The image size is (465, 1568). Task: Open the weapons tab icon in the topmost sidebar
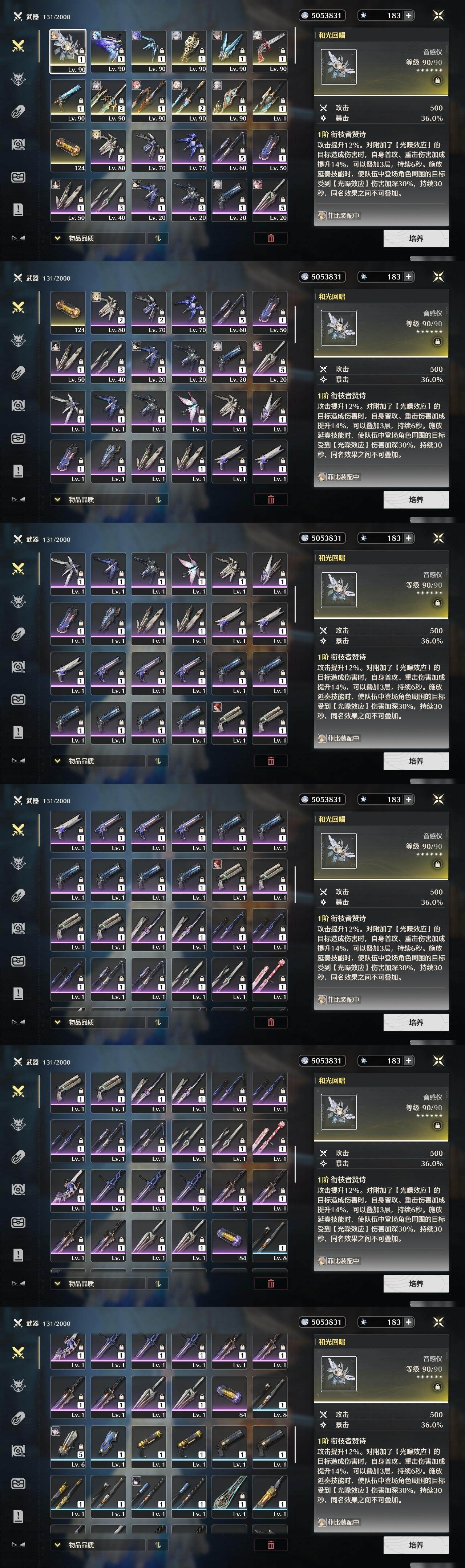coord(18,46)
